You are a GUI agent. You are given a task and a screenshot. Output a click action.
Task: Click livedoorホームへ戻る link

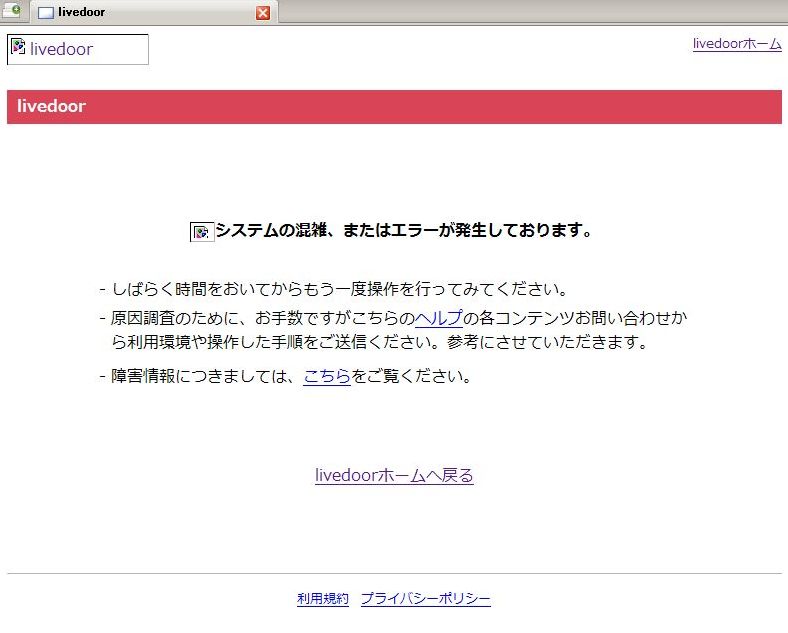394,475
